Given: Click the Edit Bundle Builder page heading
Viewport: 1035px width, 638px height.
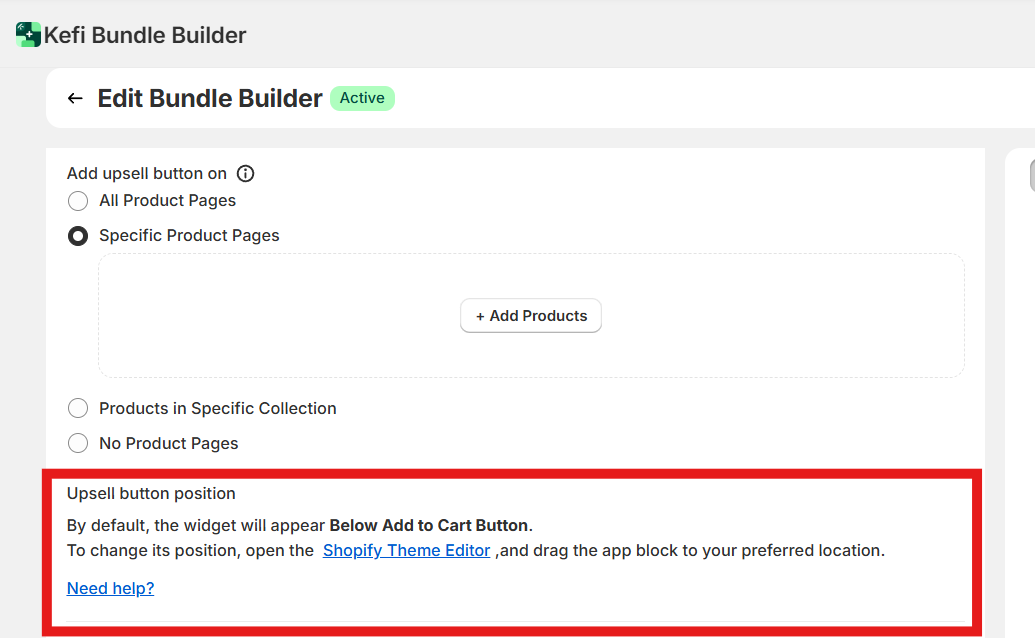Looking at the screenshot, I should point(210,98).
